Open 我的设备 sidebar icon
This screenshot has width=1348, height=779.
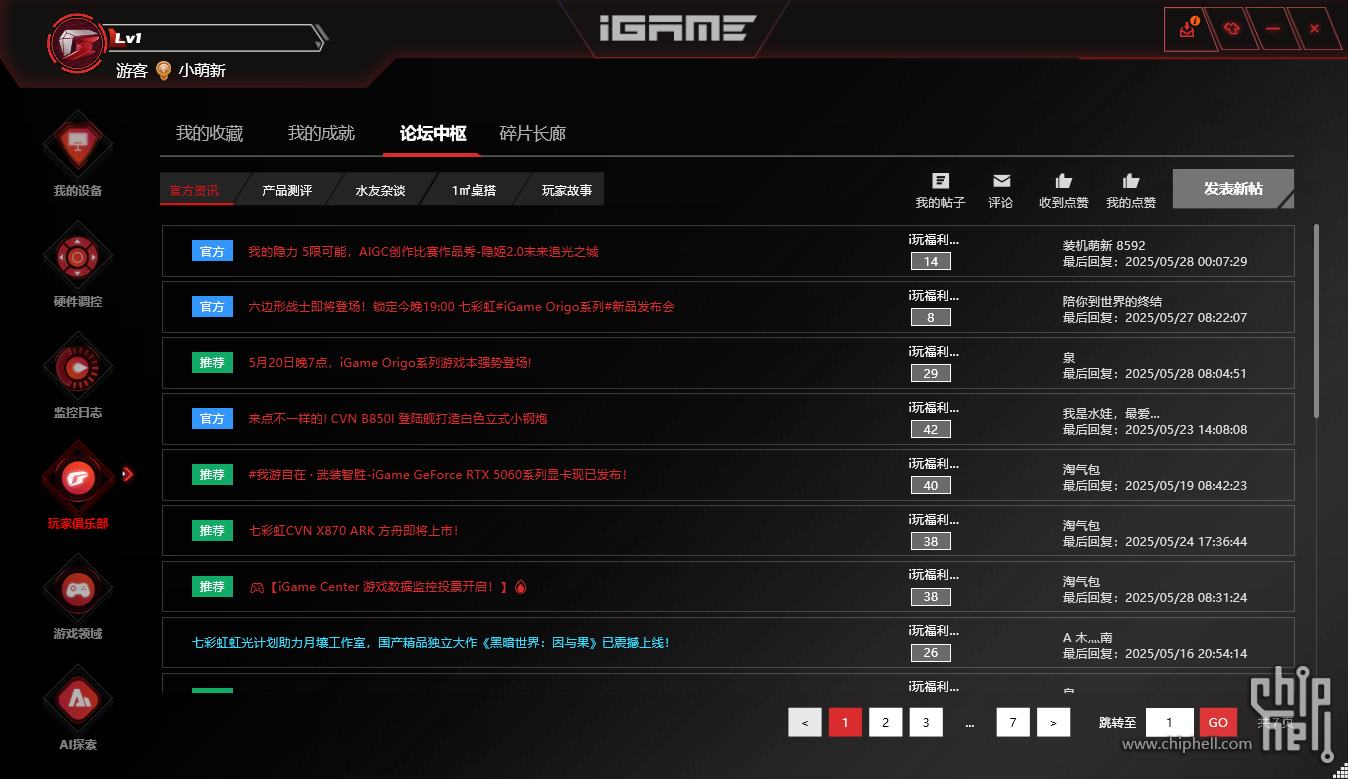pyautogui.click(x=78, y=143)
